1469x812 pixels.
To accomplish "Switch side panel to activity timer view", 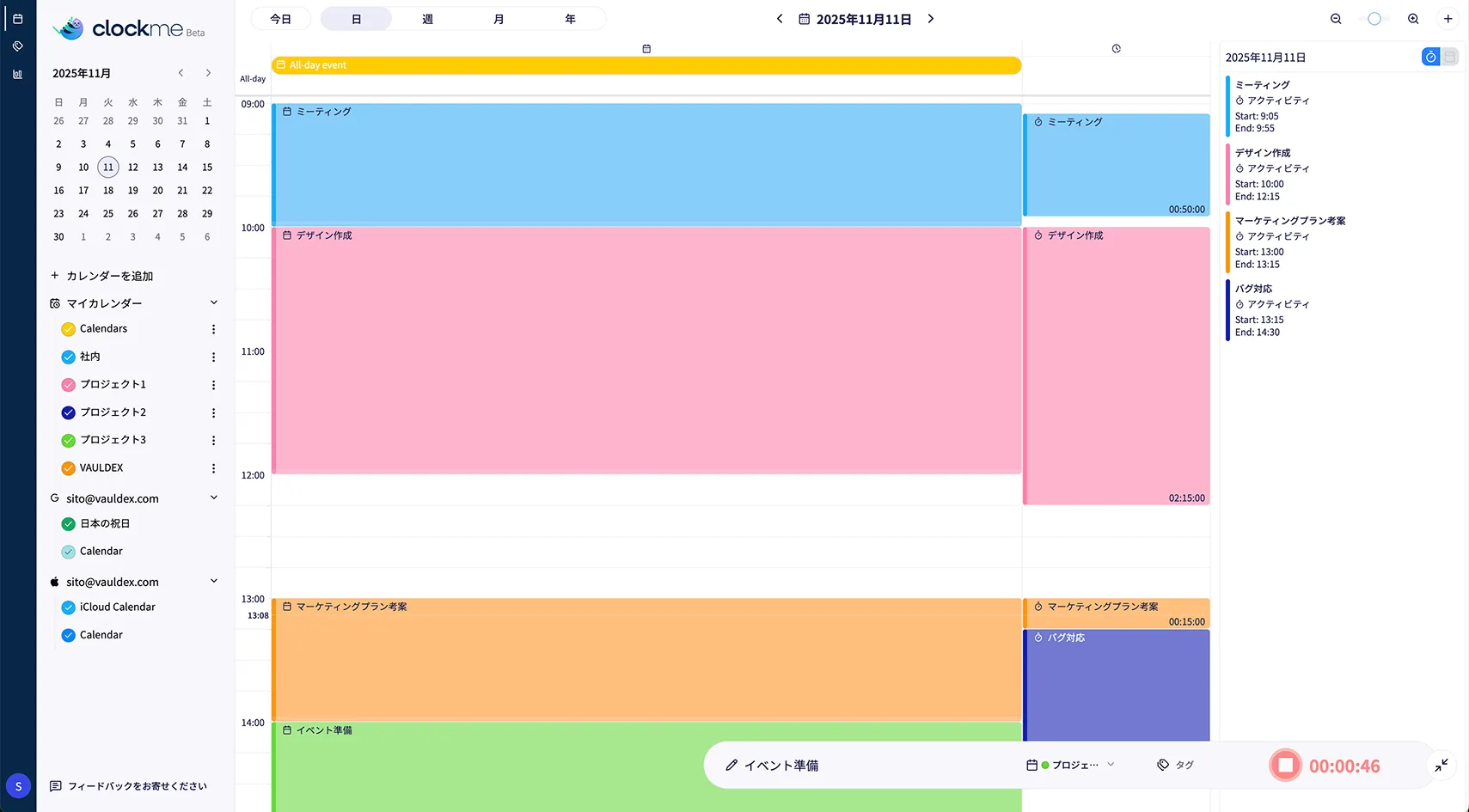I will (x=1430, y=57).
